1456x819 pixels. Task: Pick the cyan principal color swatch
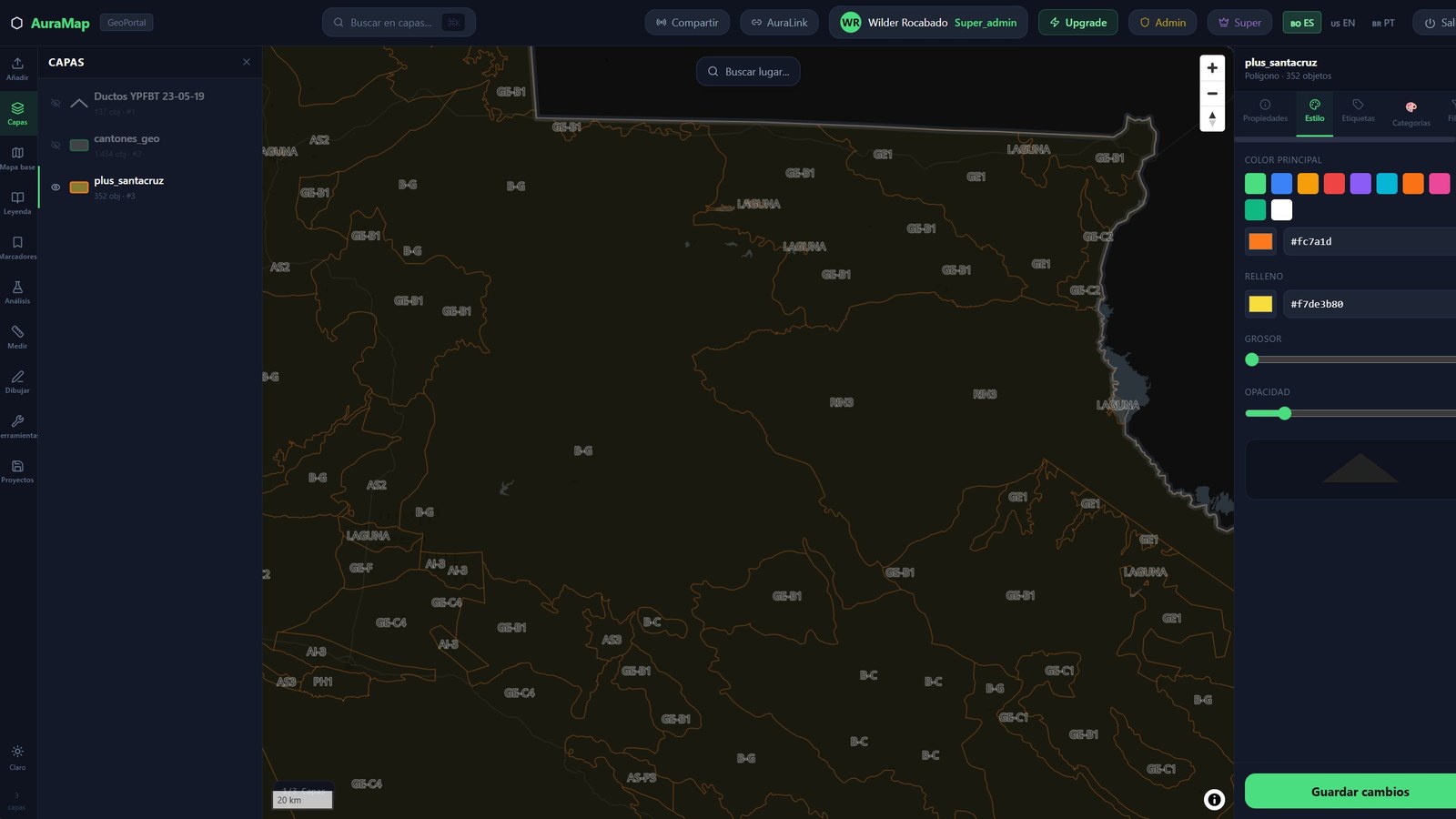click(1387, 184)
